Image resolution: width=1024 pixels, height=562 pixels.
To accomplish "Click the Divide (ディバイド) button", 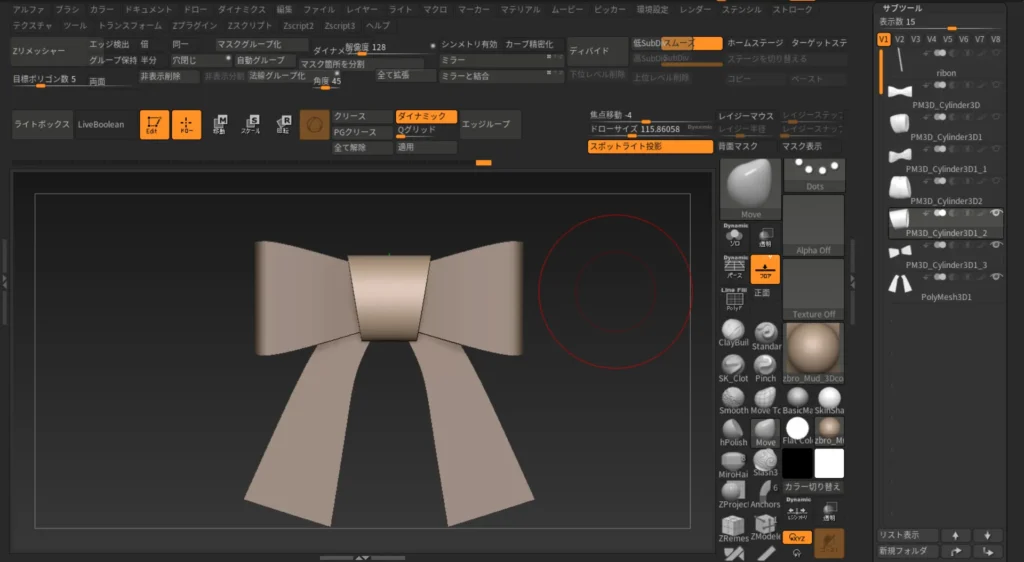I will point(596,49).
